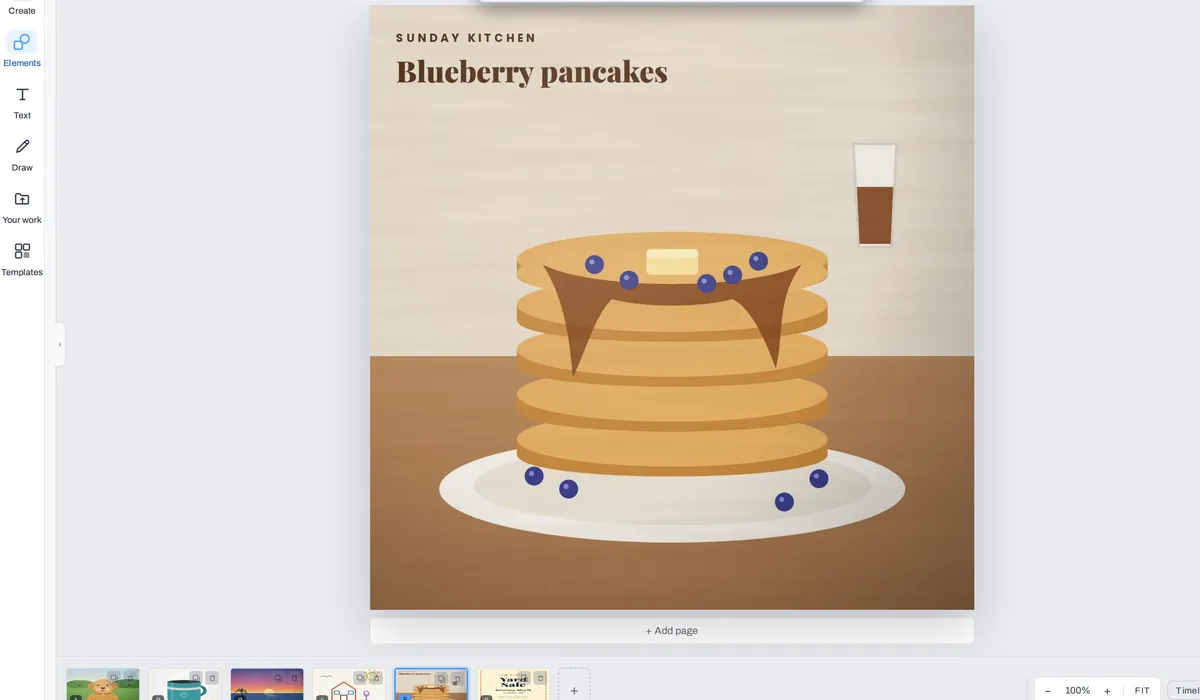Duplicate the pancakes page thumbnail
The height and width of the screenshot is (700, 1200).
click(x=441, y=678)
